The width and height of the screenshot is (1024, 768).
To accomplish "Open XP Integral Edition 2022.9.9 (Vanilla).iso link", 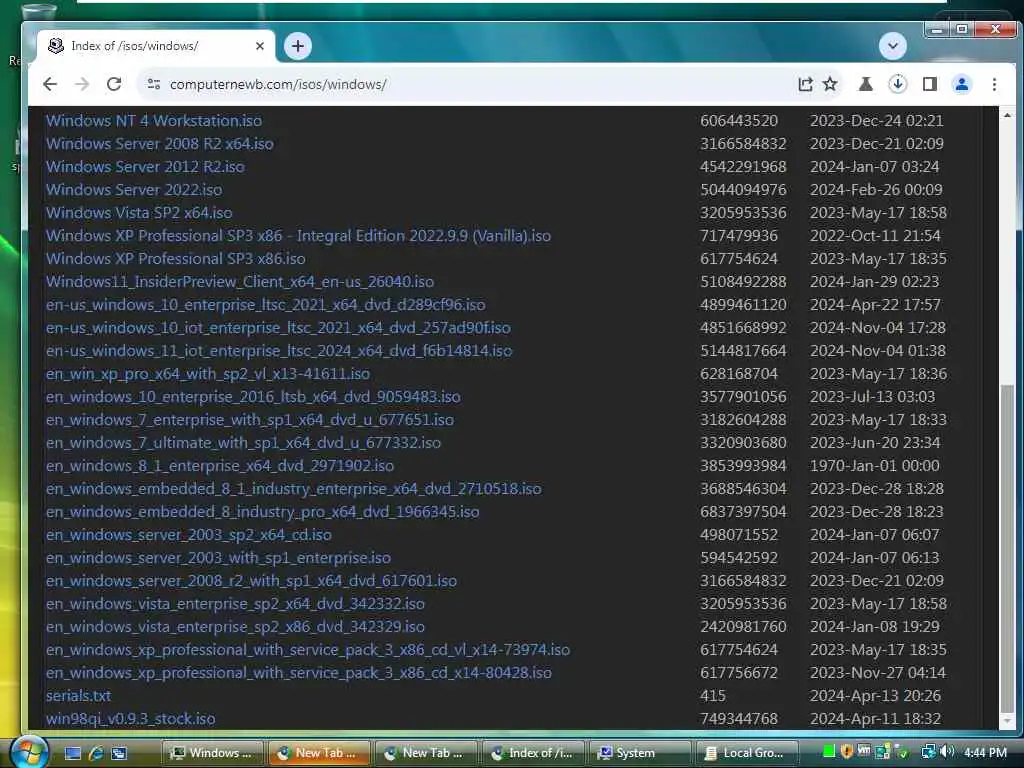I will point(298,236).
